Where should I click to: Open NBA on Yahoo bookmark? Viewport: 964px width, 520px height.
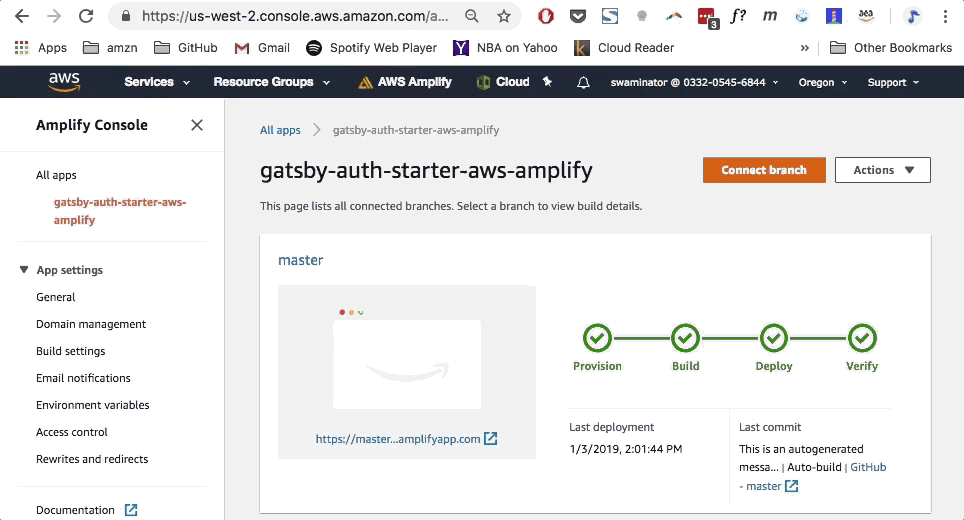point(505,47)
